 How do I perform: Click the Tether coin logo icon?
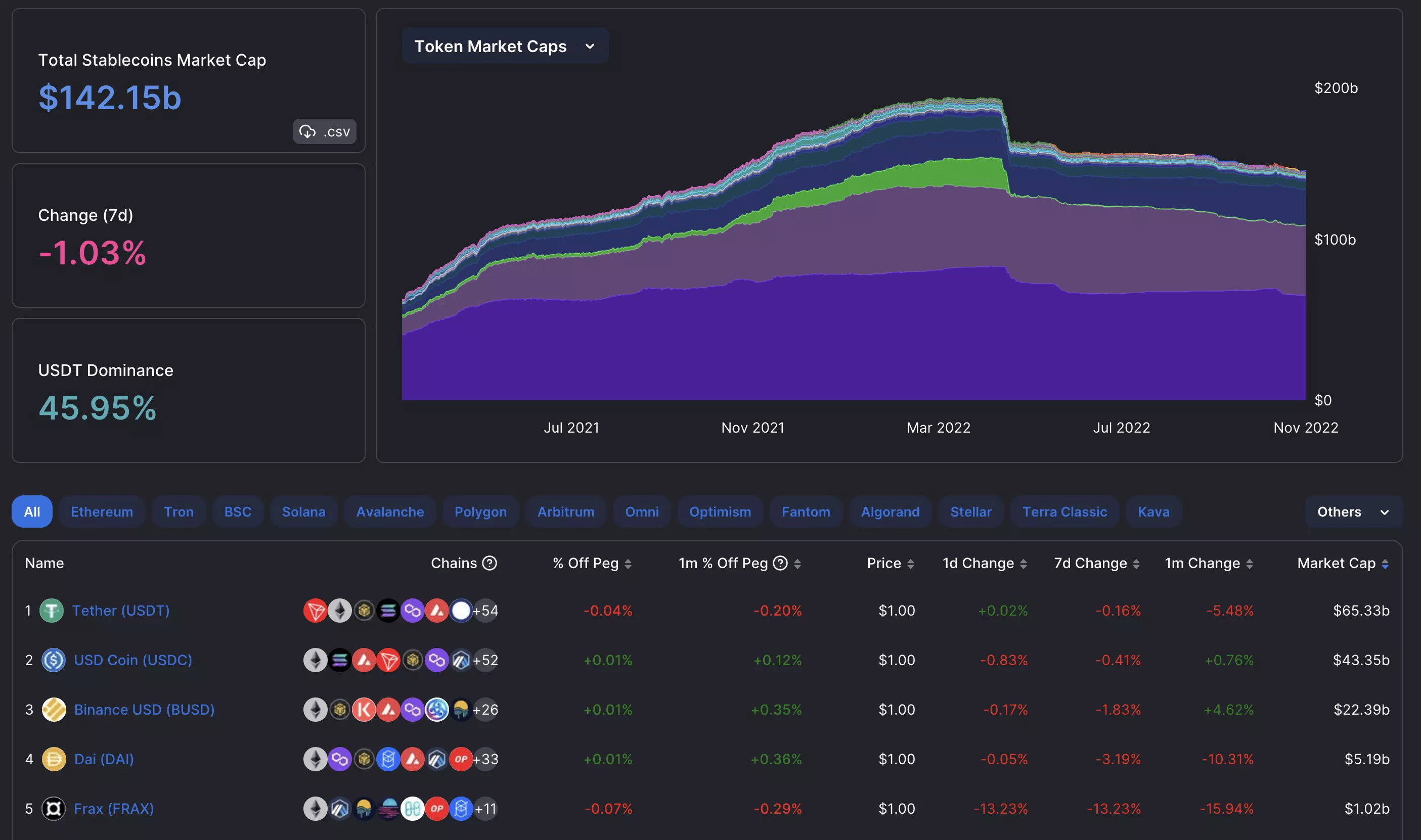point(52,610)
